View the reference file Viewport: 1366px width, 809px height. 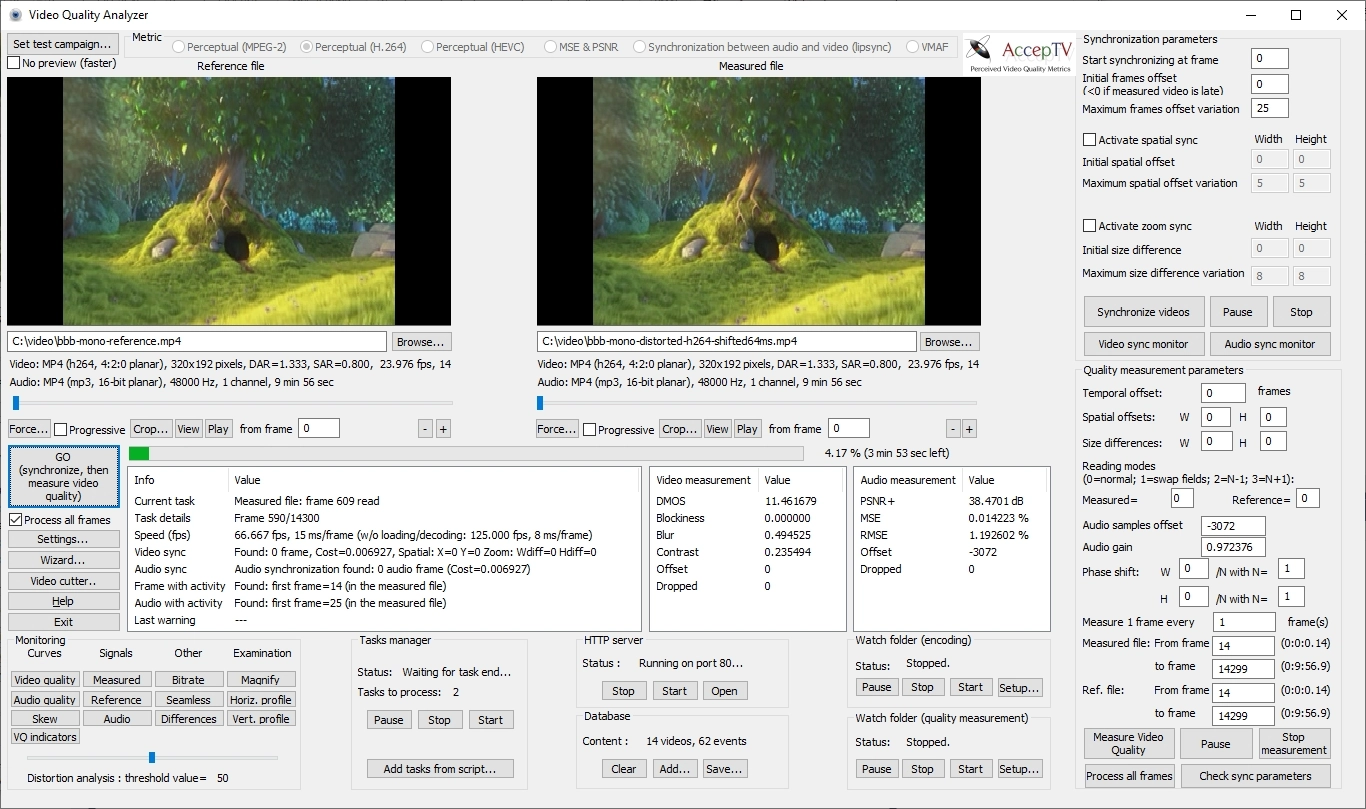coord(188,429)
